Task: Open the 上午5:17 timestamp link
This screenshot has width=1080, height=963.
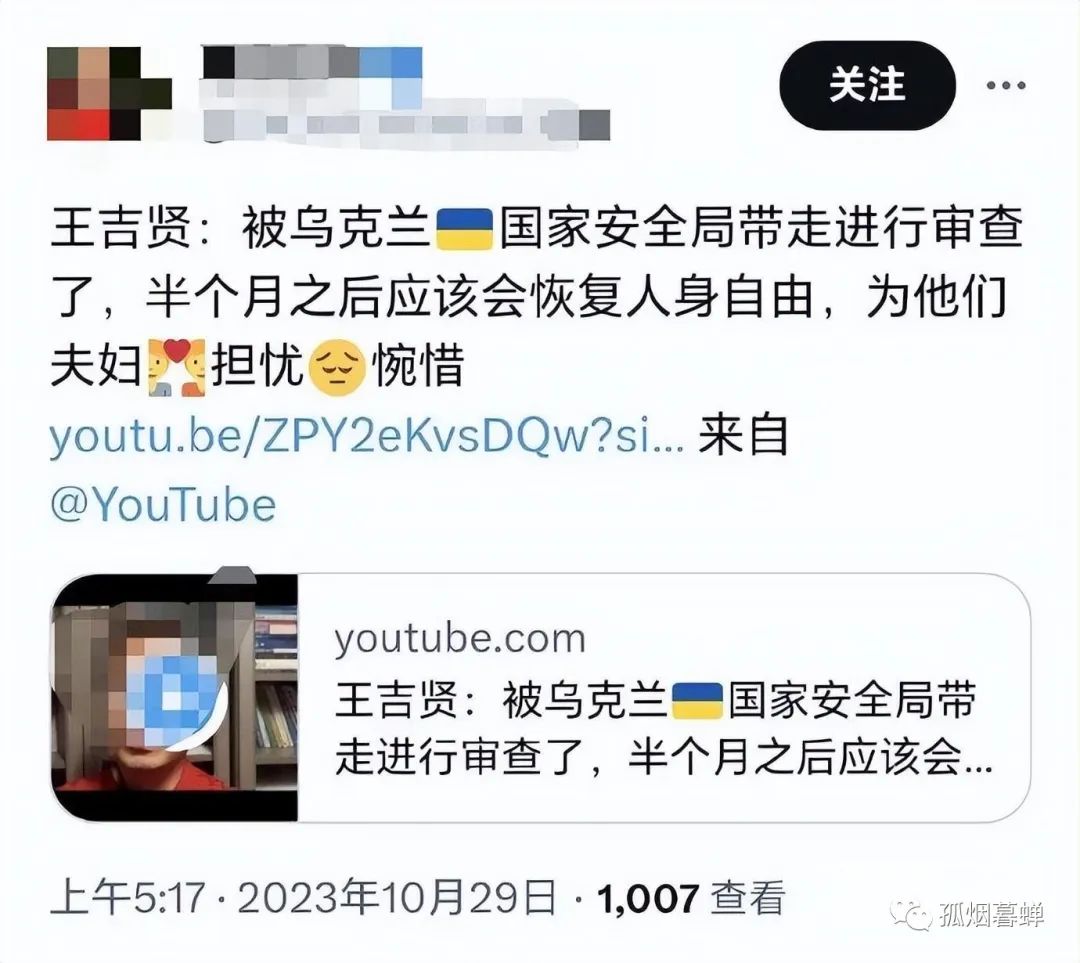Action: (x=128, y=898)
